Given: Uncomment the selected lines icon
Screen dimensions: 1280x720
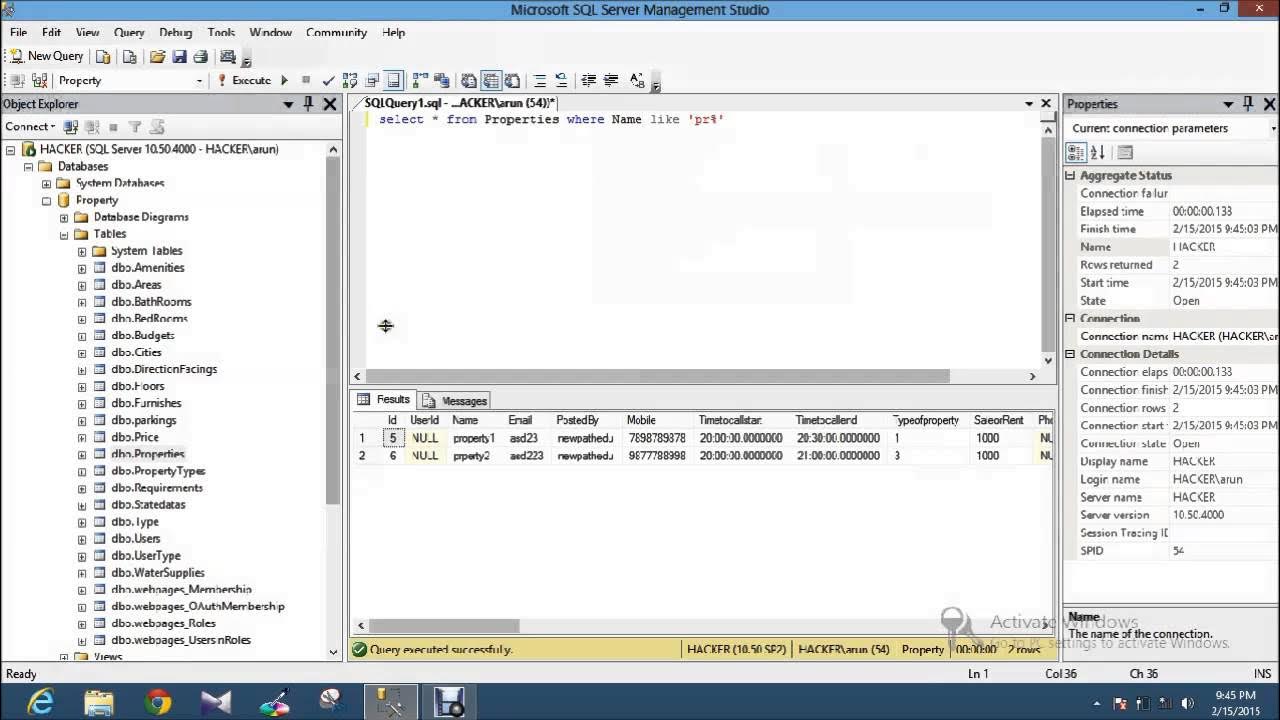Looking at the screenshot, I should [x=561, y=80].
